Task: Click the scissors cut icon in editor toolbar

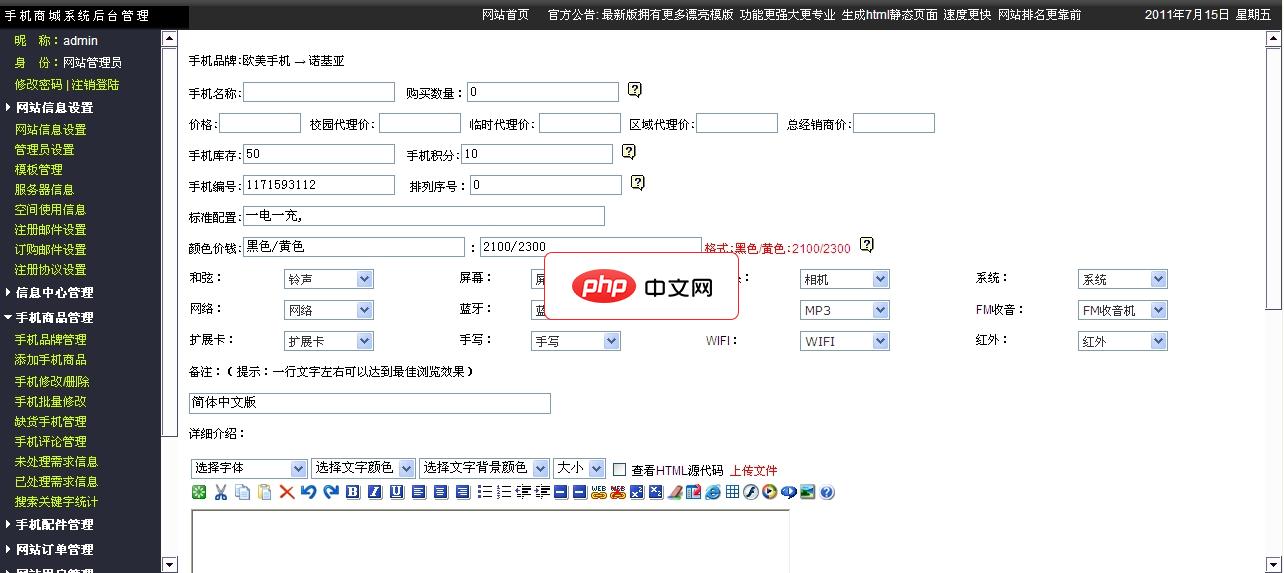Action: click(x=221, y=492)
